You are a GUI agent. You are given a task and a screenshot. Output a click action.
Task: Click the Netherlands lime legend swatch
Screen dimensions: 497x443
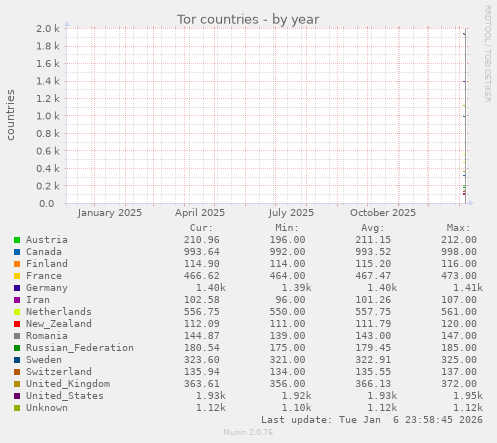[x=17, y=312]
